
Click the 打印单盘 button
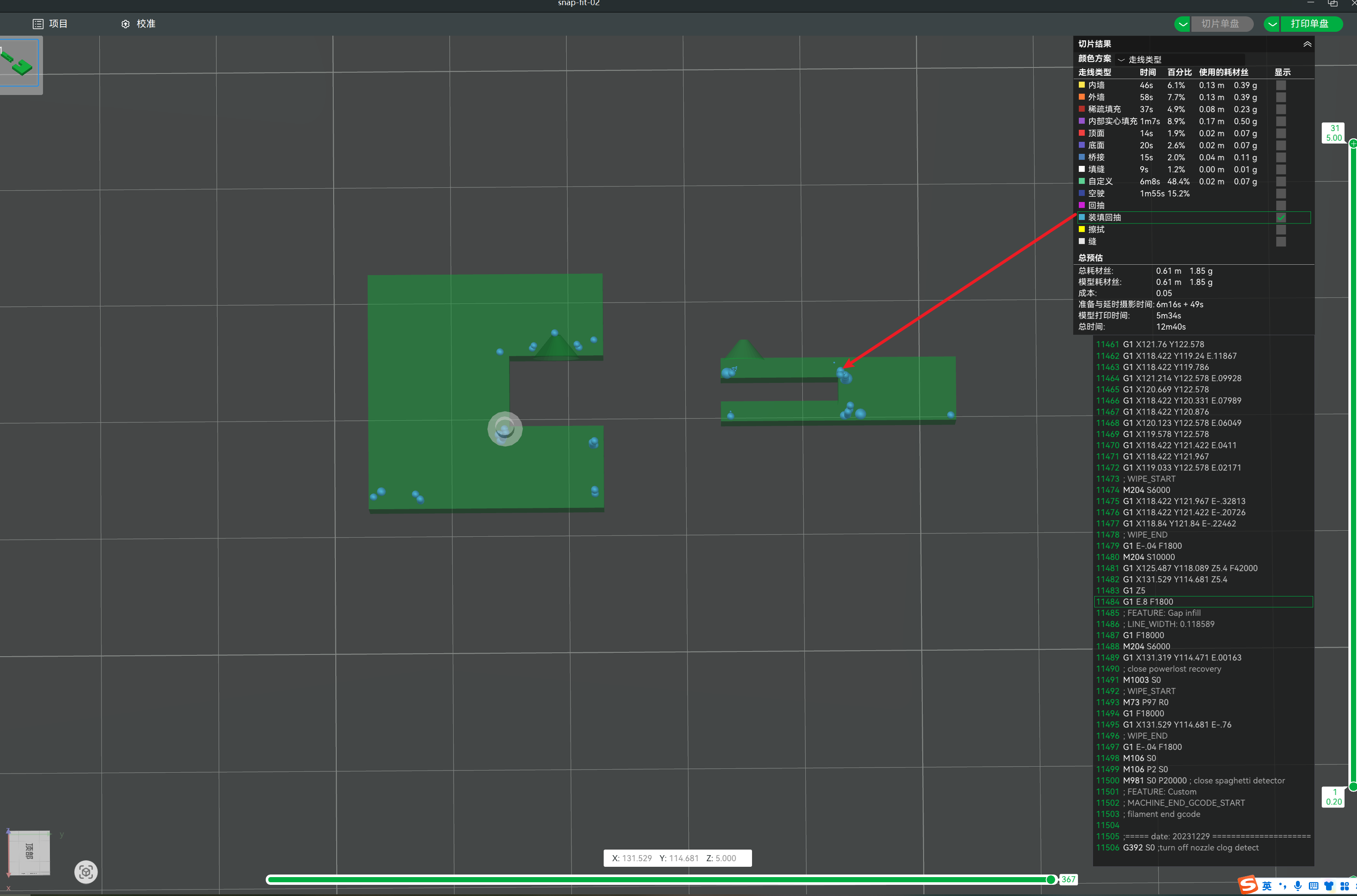click(1310, 24)
